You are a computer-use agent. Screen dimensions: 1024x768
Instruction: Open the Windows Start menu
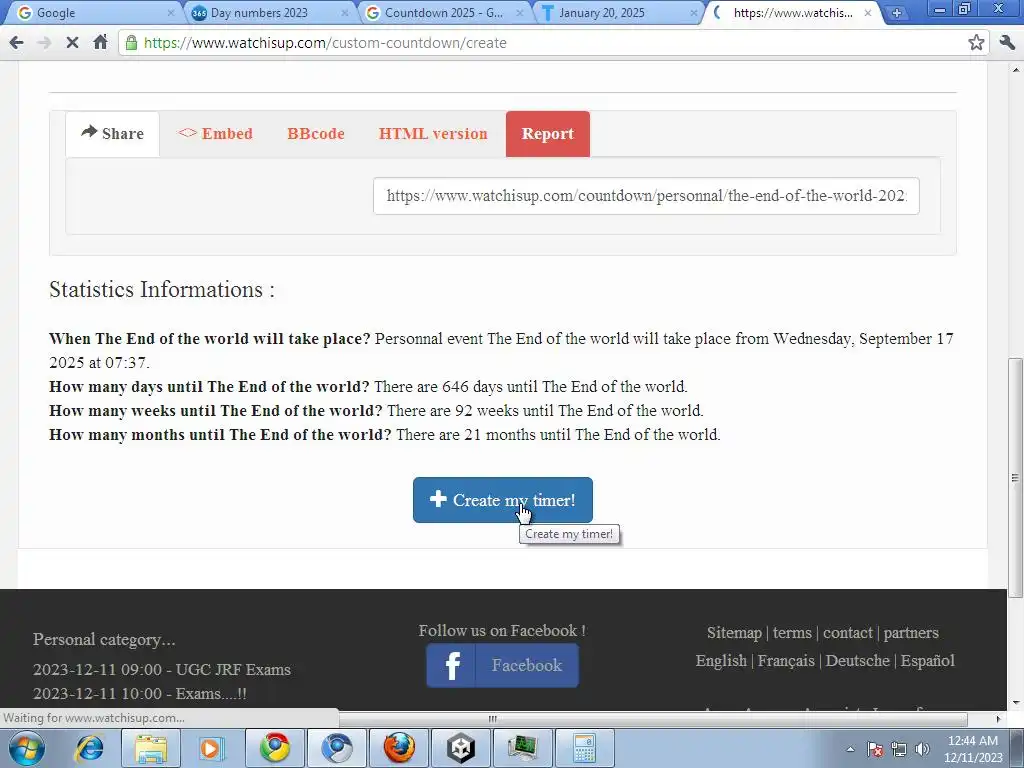click(27, 748)
